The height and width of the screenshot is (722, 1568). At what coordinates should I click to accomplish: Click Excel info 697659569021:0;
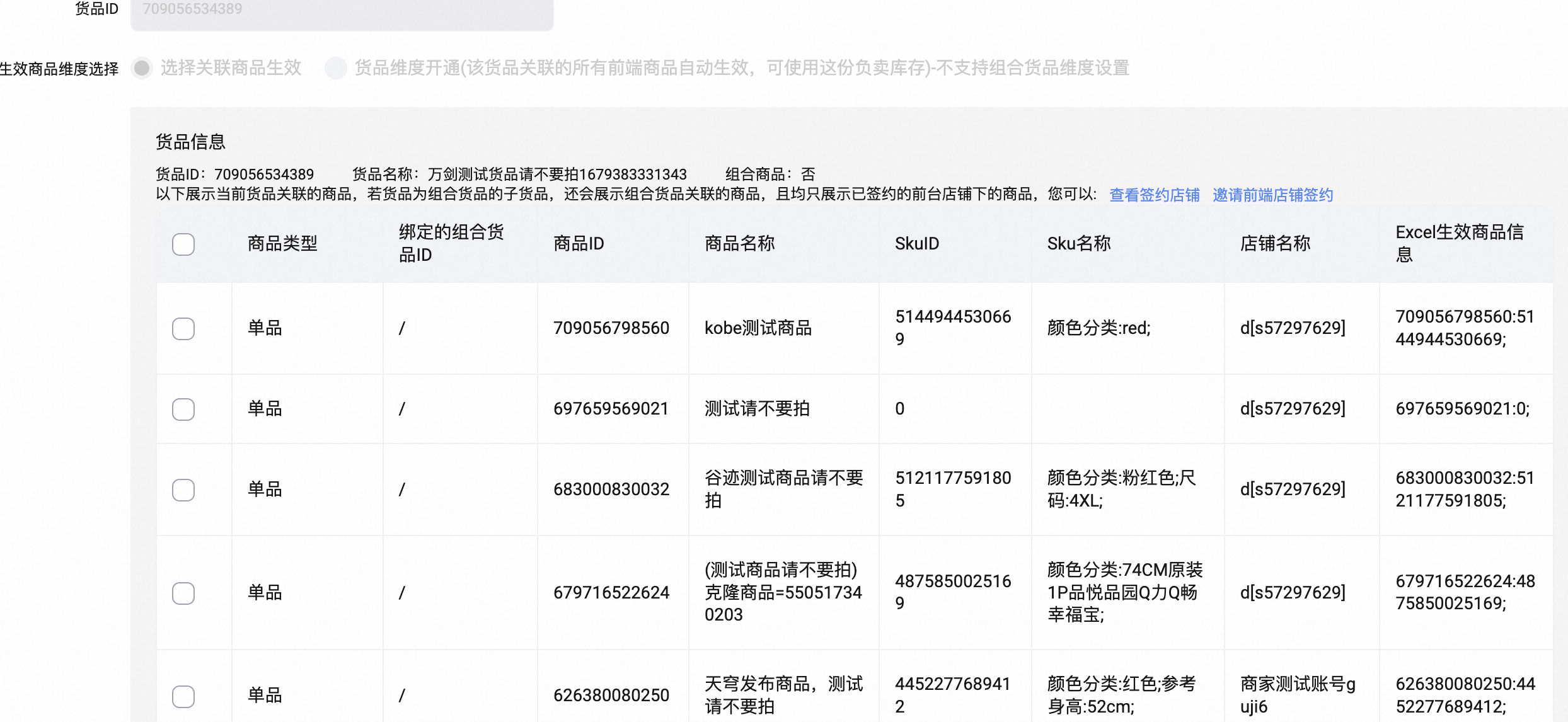point(1462,408)
